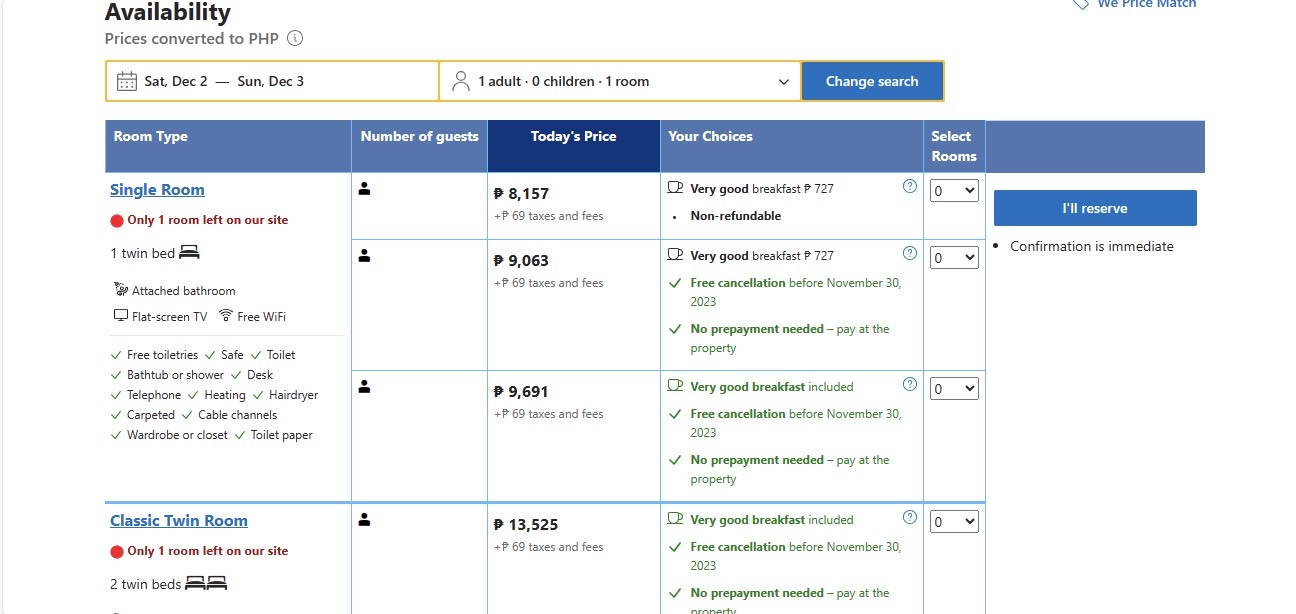1296x614 pixels.
Task: Select rooms for Classic Twin Room ₱ 13,525
Action: click(x=954, y=521)
